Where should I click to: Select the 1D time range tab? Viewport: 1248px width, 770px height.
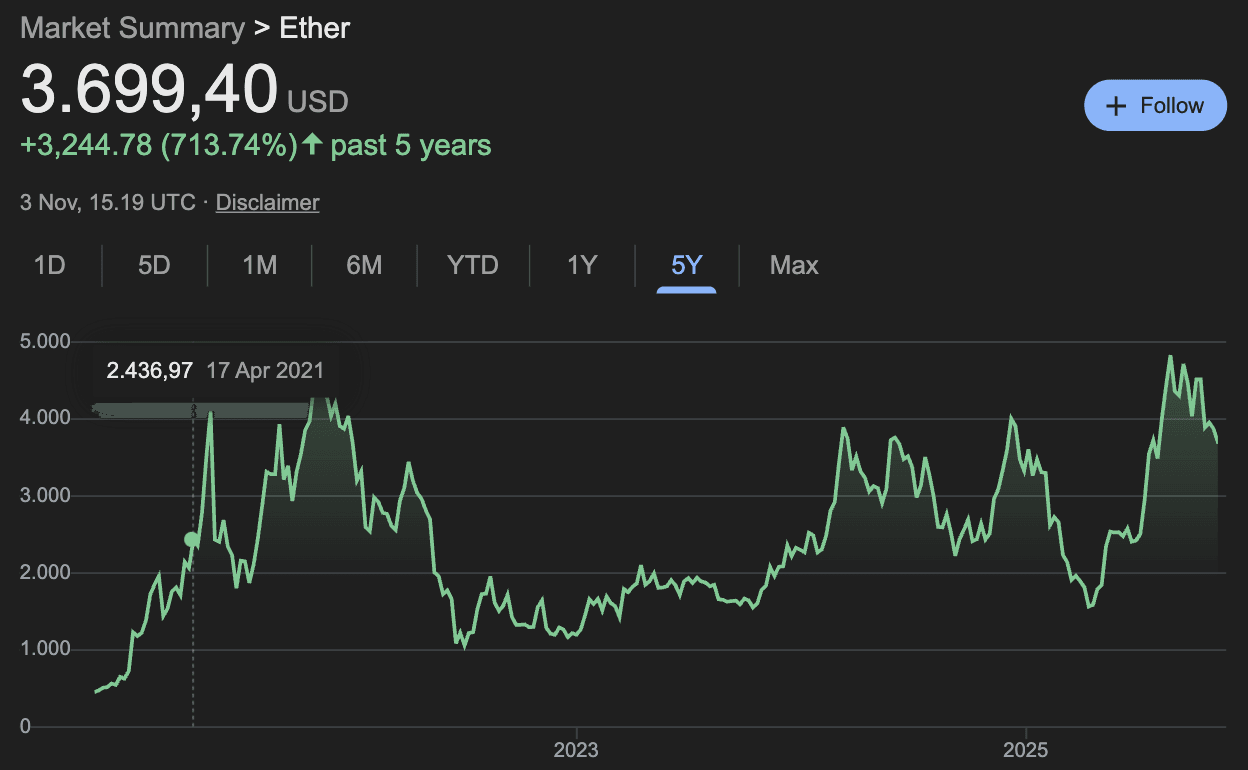pyautogui.click(x=49, y=265)
